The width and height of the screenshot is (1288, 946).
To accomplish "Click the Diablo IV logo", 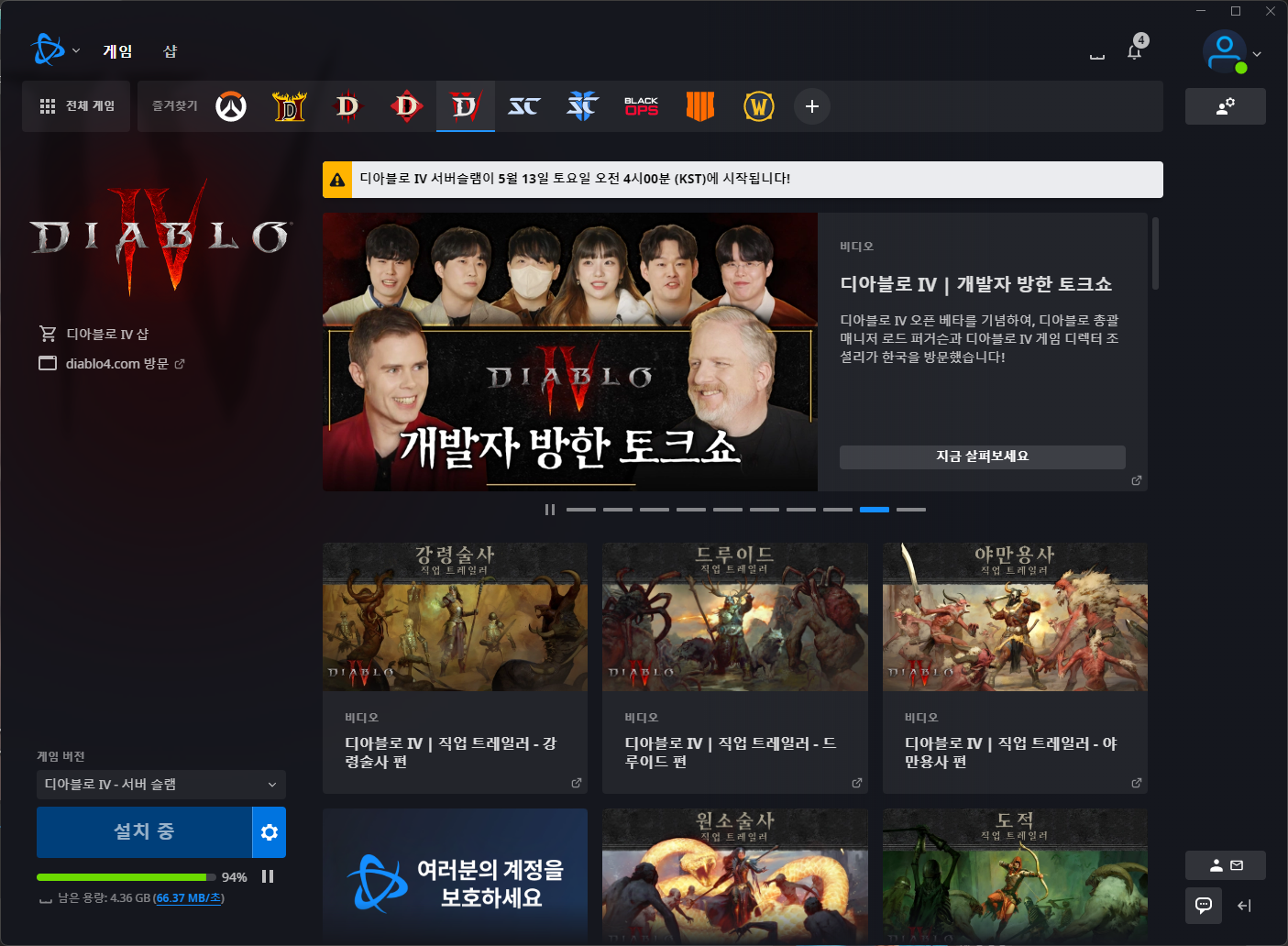I will (x=161, y=236).
